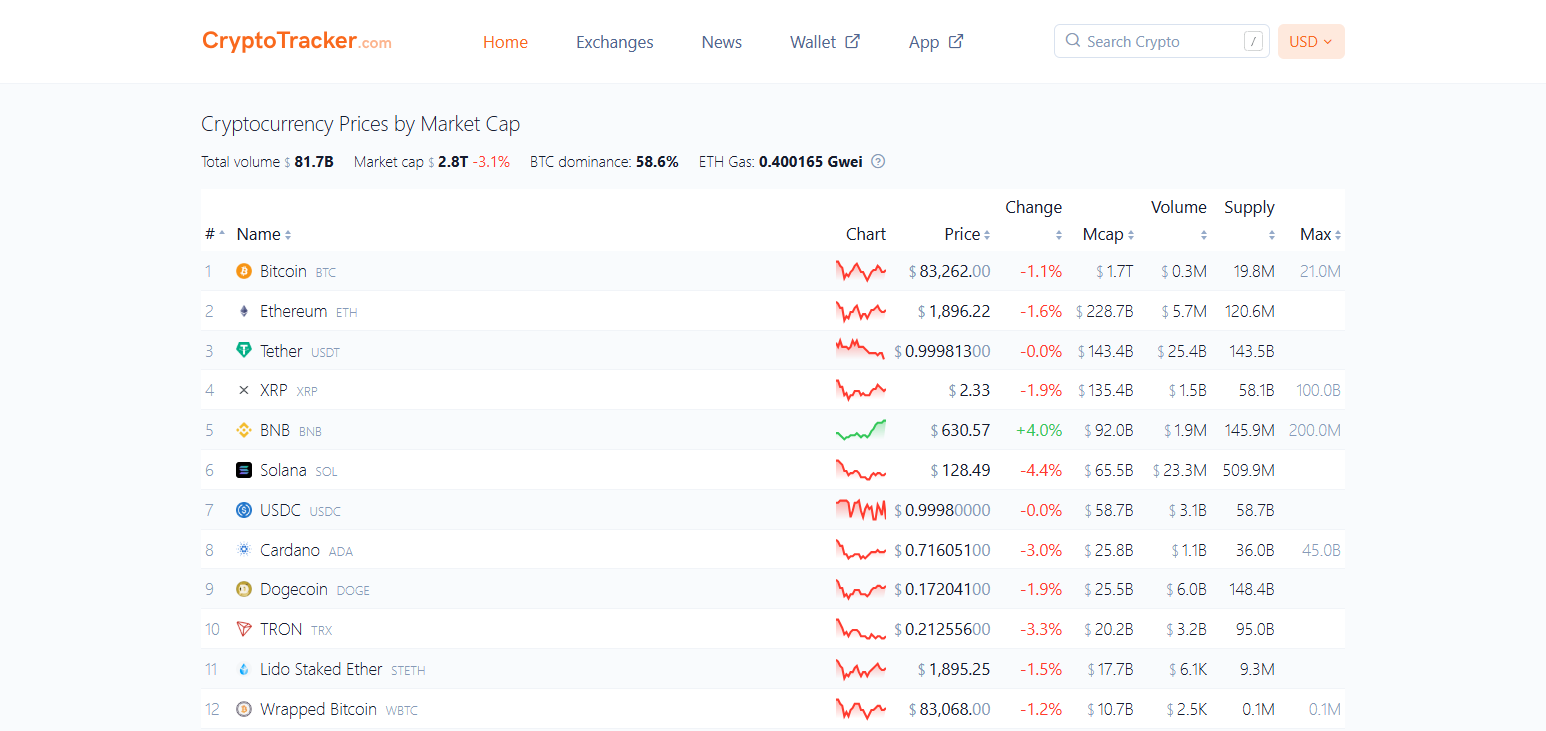The width and height of the screenshot is (1546, 731).
Task: Select the Dogecoin logo icon
Action: [x=243, y=589]
